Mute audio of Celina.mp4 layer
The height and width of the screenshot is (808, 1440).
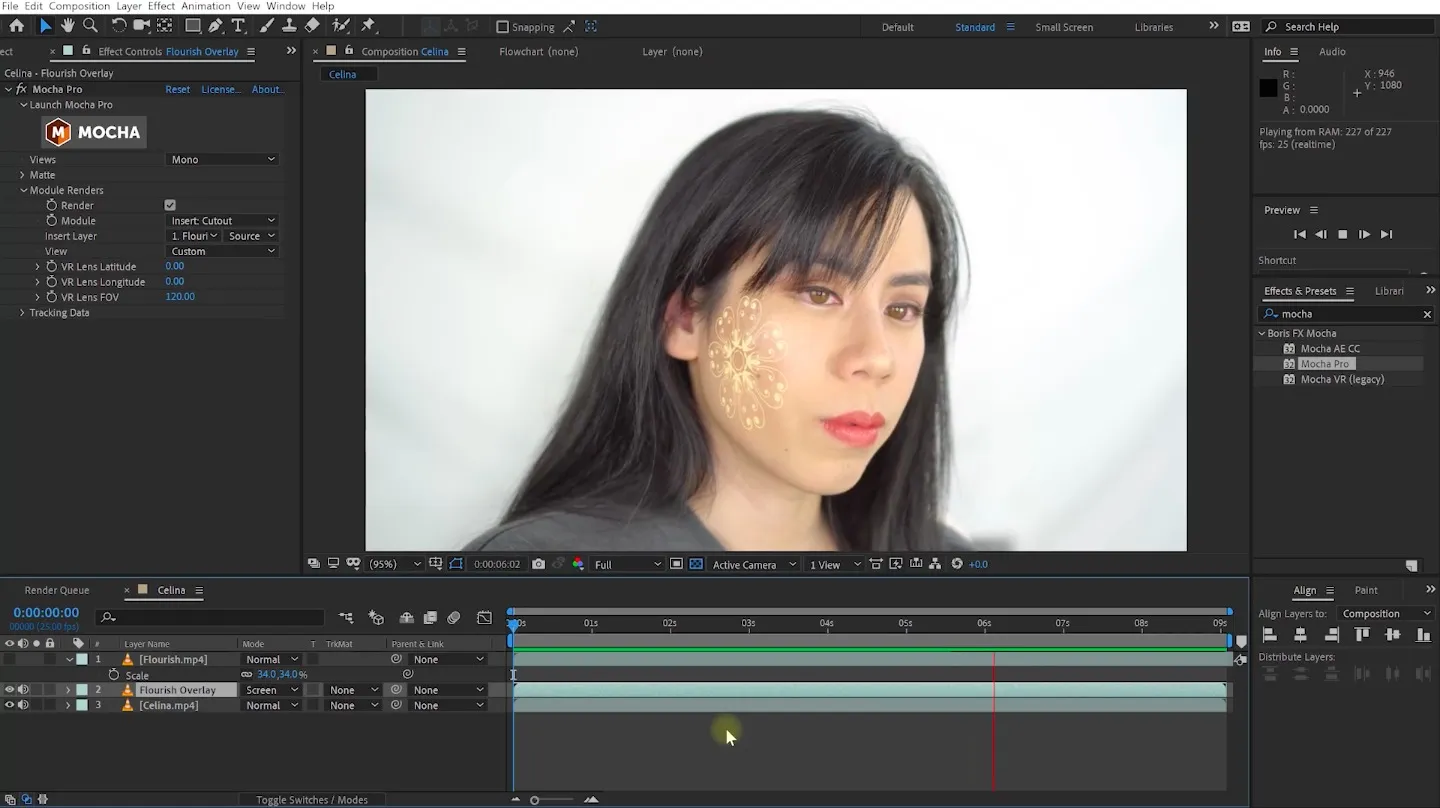click(23, 705)
